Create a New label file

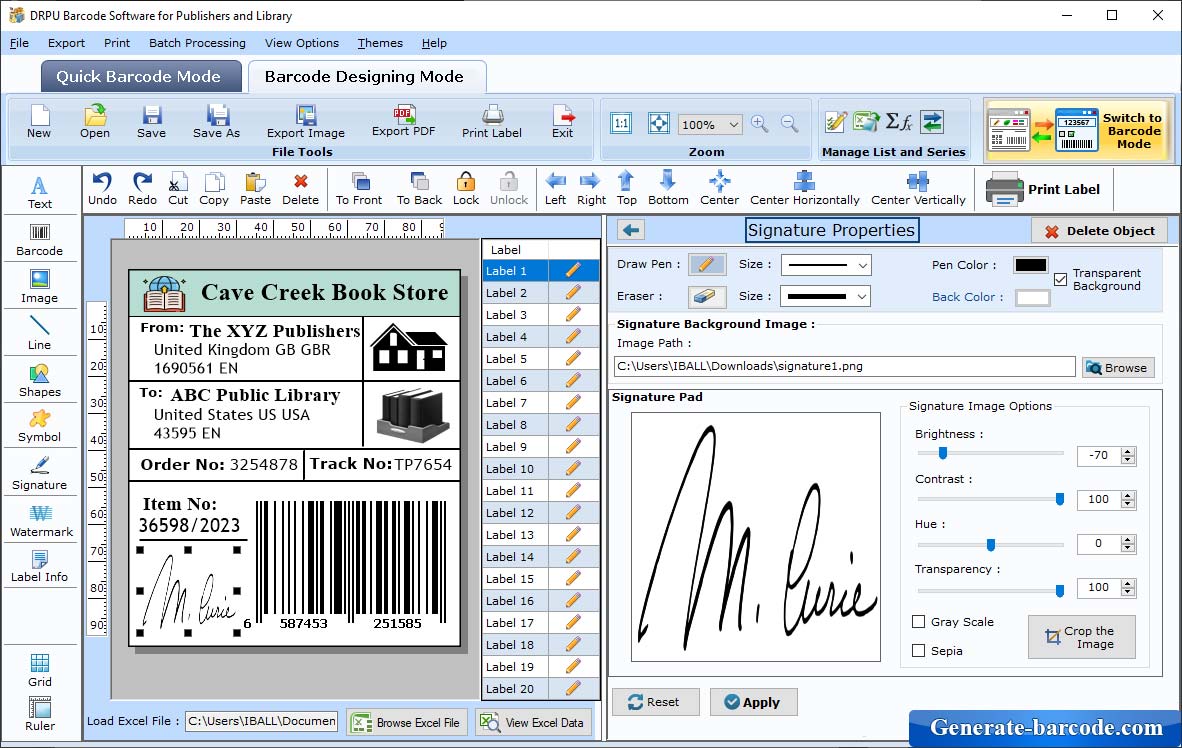(x=39, y=122)
